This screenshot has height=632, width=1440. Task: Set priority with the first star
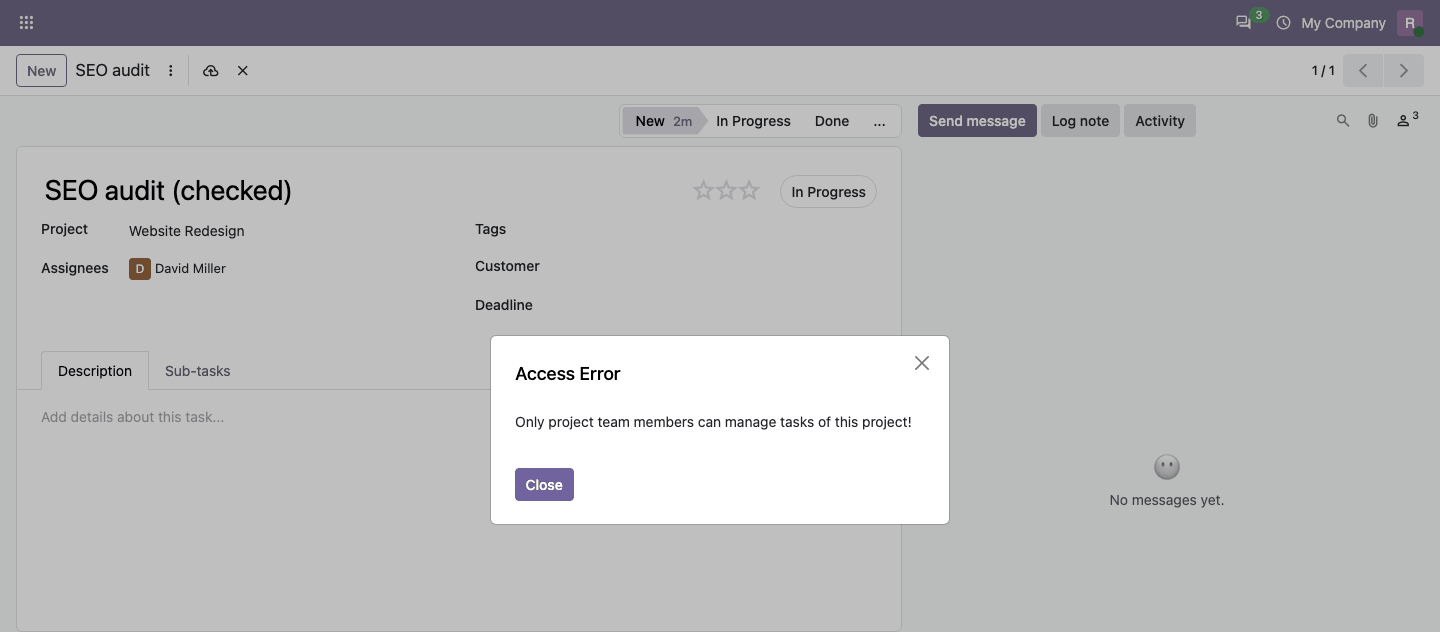coord(704,190)
